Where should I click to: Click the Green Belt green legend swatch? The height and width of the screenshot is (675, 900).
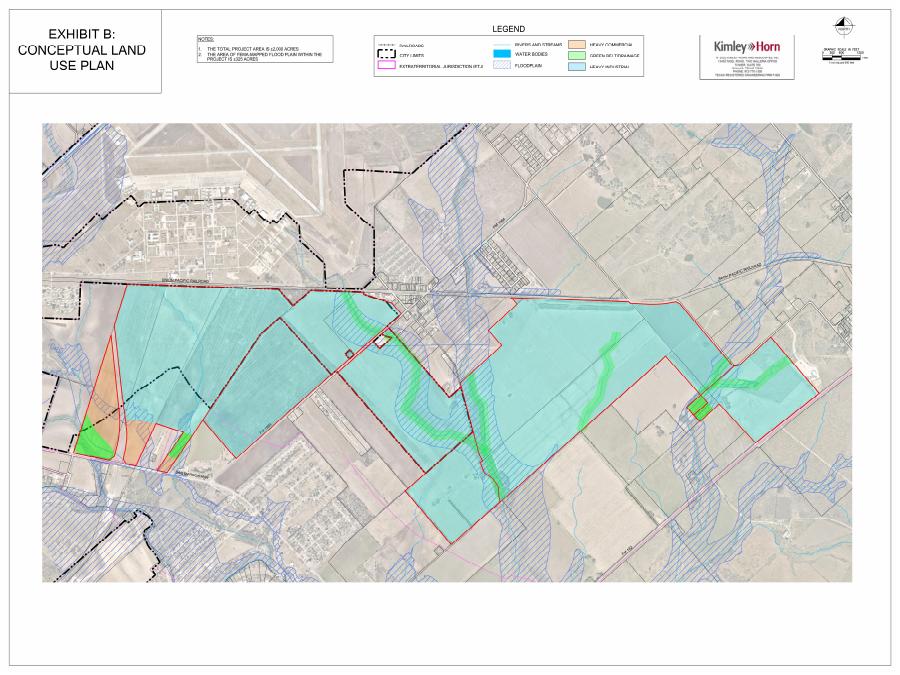coord(577,56)
